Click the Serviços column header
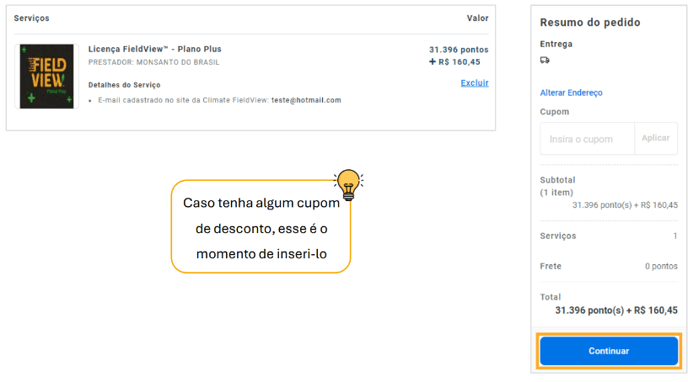 (x=32, y=18)
